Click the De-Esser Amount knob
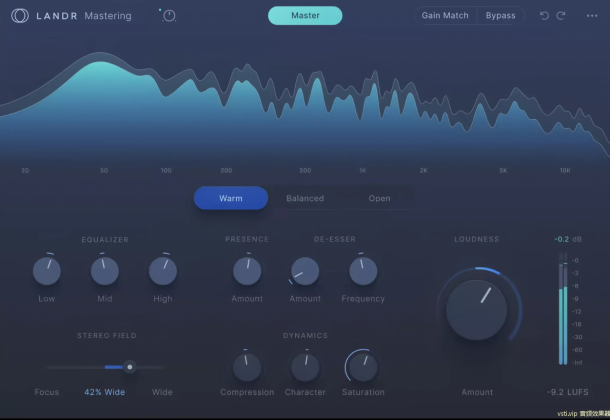This screenshot has width=610, height=420. [x=305, y=271]
